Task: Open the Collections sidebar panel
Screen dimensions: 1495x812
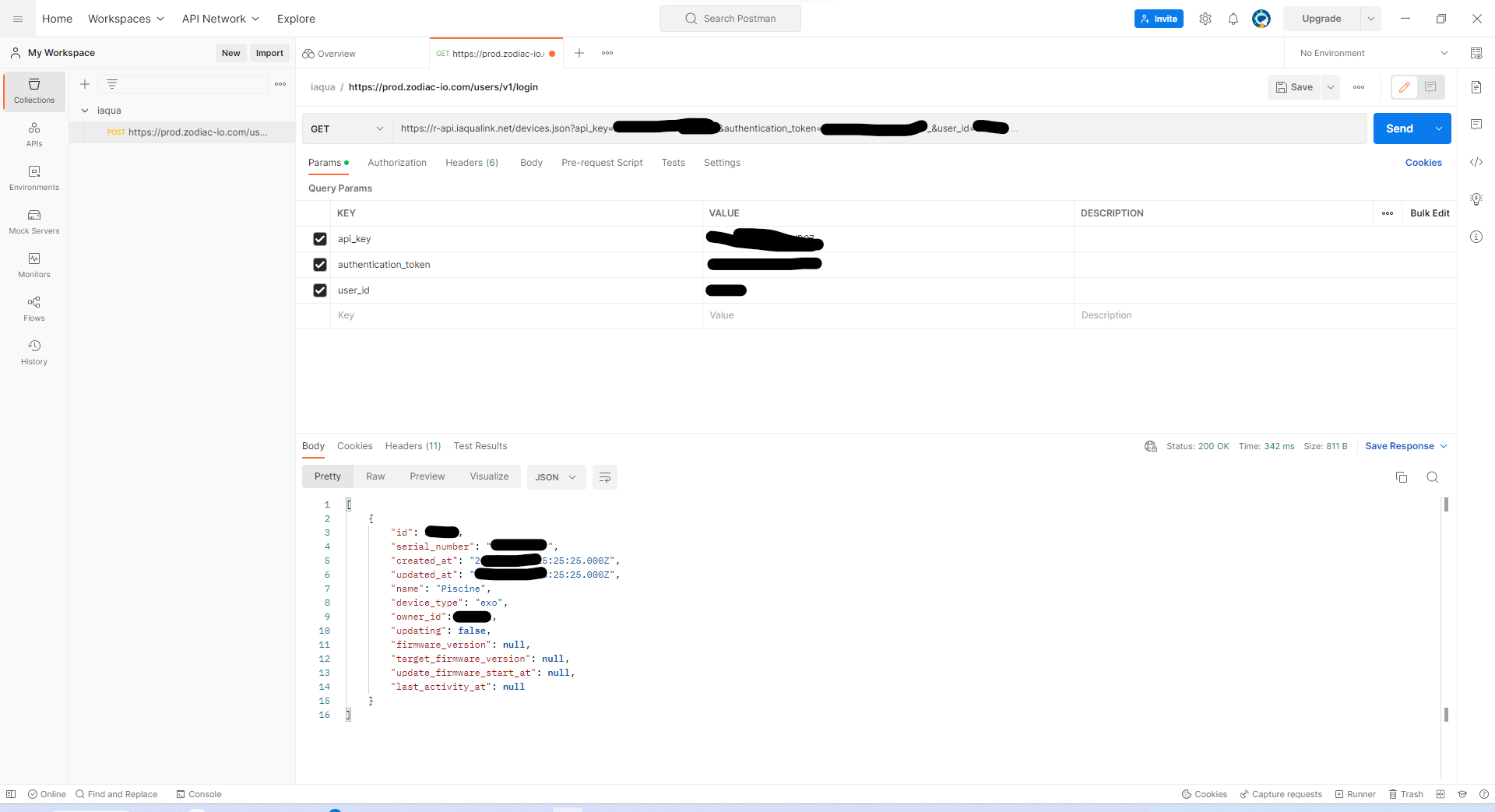Action: click(x=34, y=91)
